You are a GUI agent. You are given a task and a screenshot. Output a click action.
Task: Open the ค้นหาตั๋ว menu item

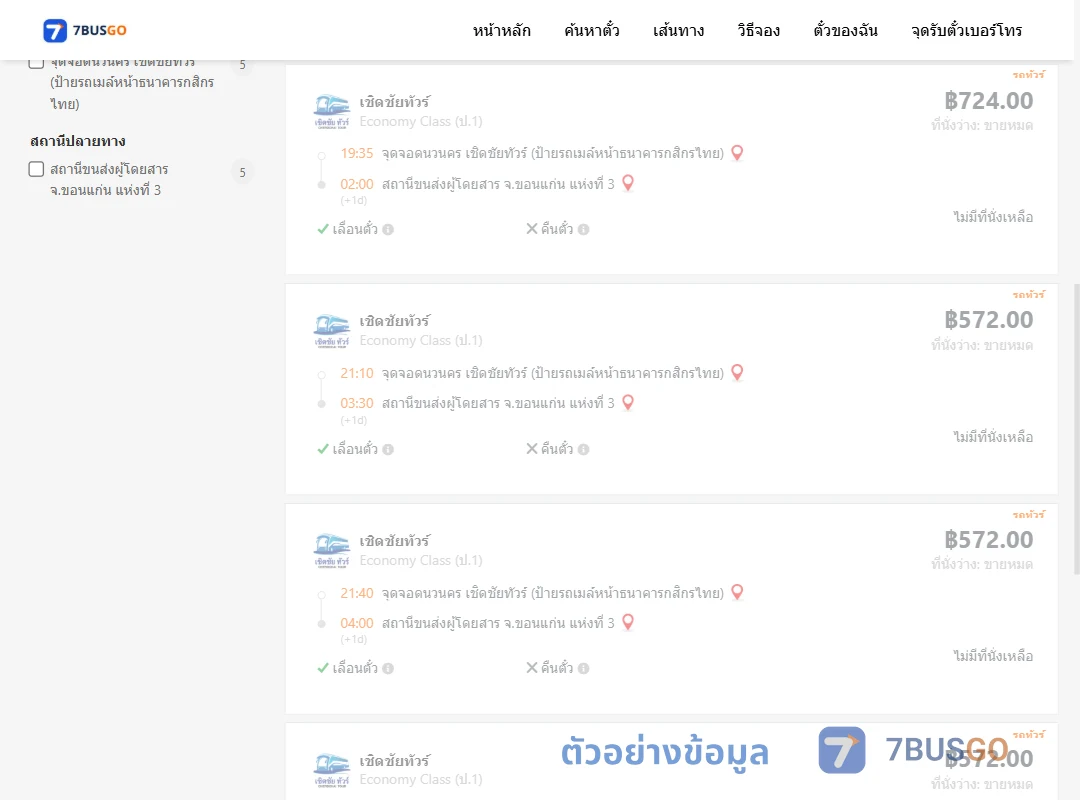(x=592, y=30)
